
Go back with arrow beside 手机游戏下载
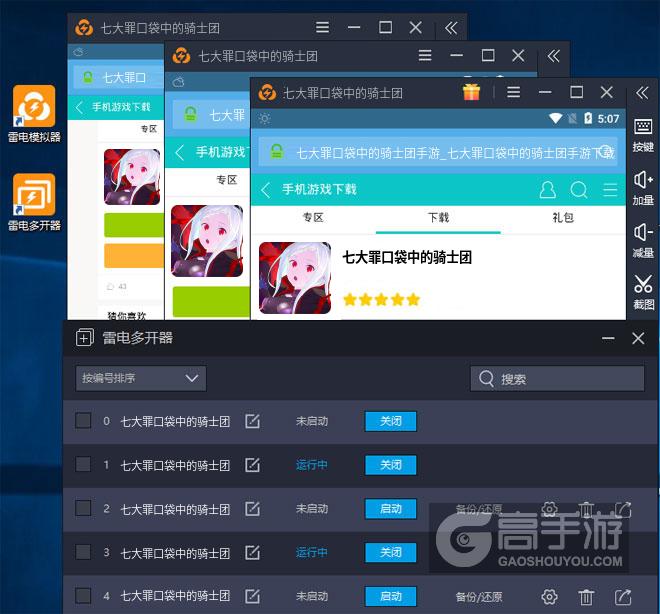click(x=265, y=190)
